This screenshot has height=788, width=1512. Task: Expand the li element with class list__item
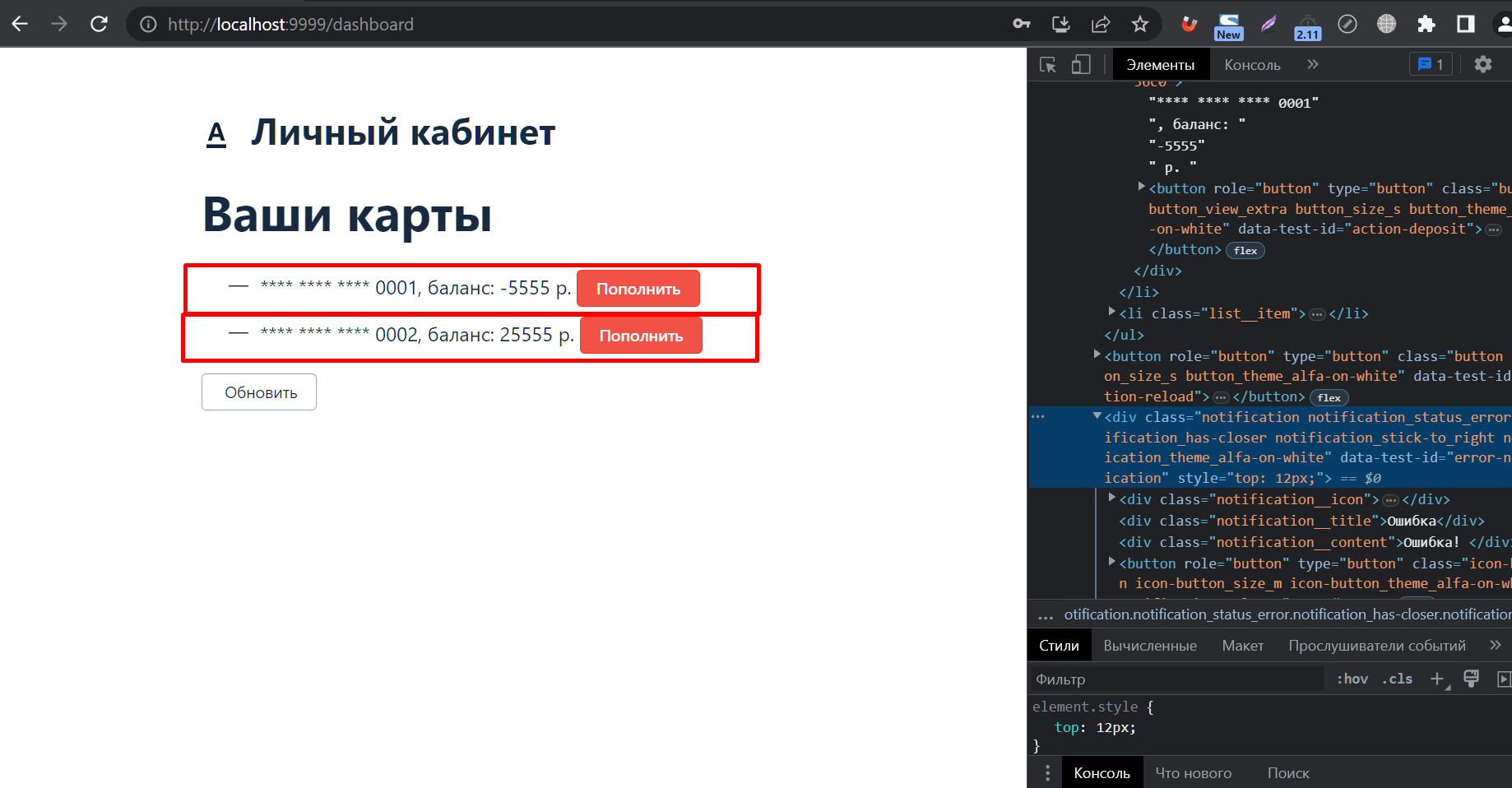click(x=1111, y=311)
